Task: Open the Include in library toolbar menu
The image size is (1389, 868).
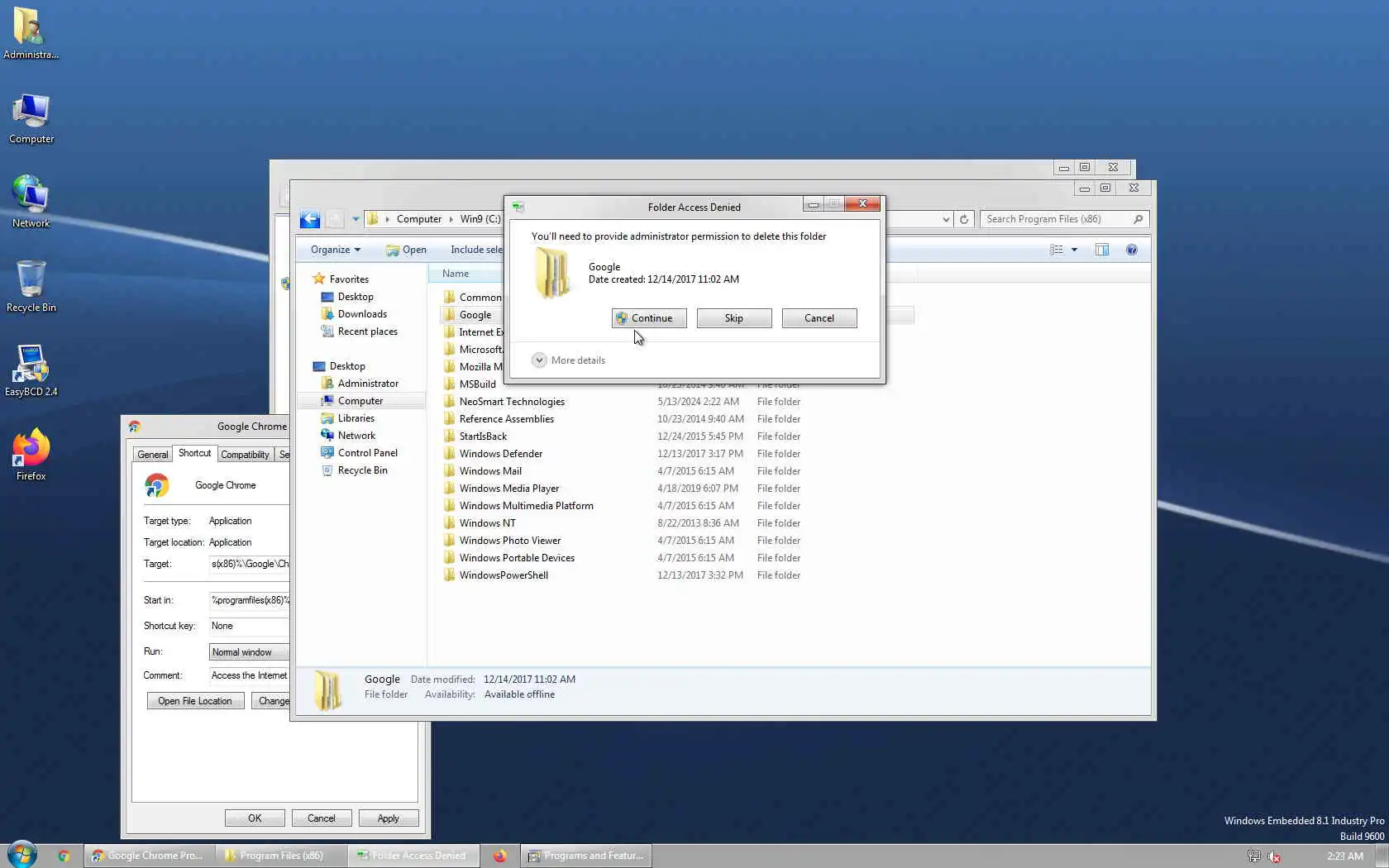Action: coord(476,250)
